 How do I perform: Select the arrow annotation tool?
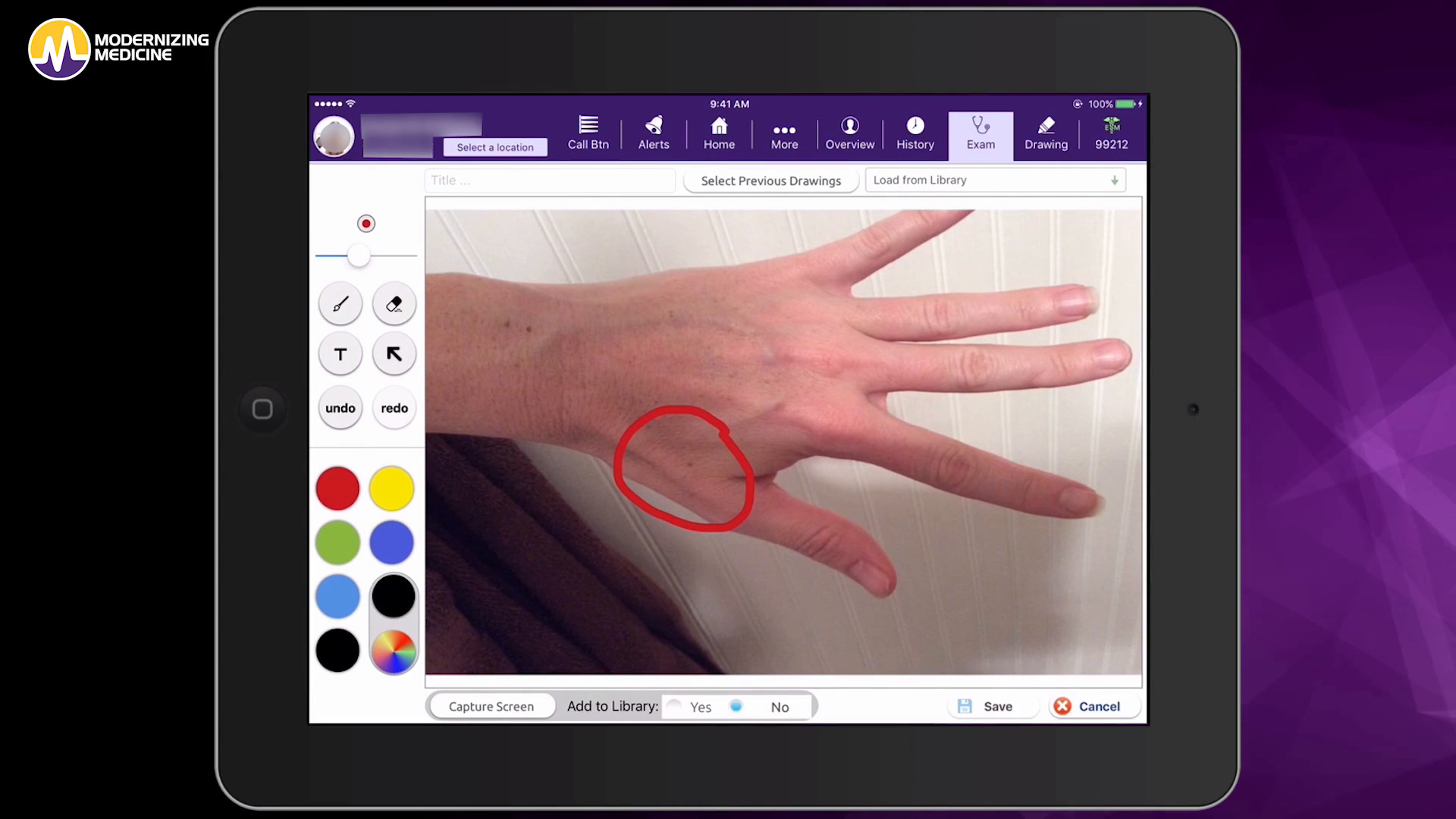(x=394, y=354)
